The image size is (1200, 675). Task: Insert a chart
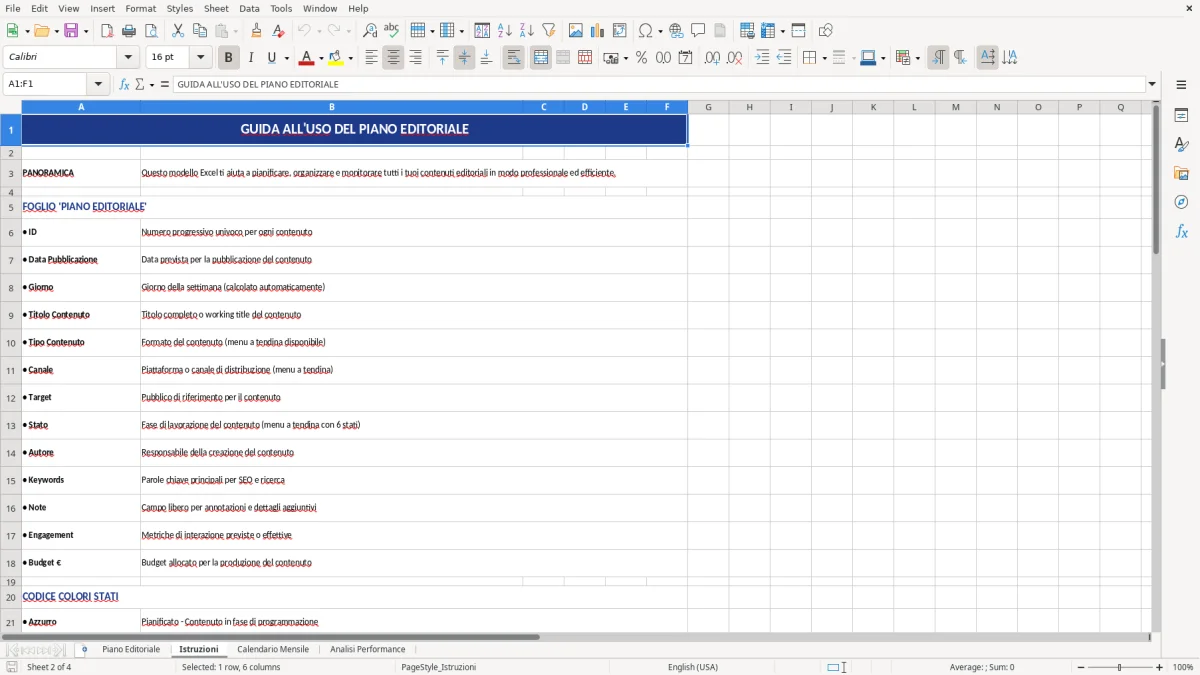(596, 30)
